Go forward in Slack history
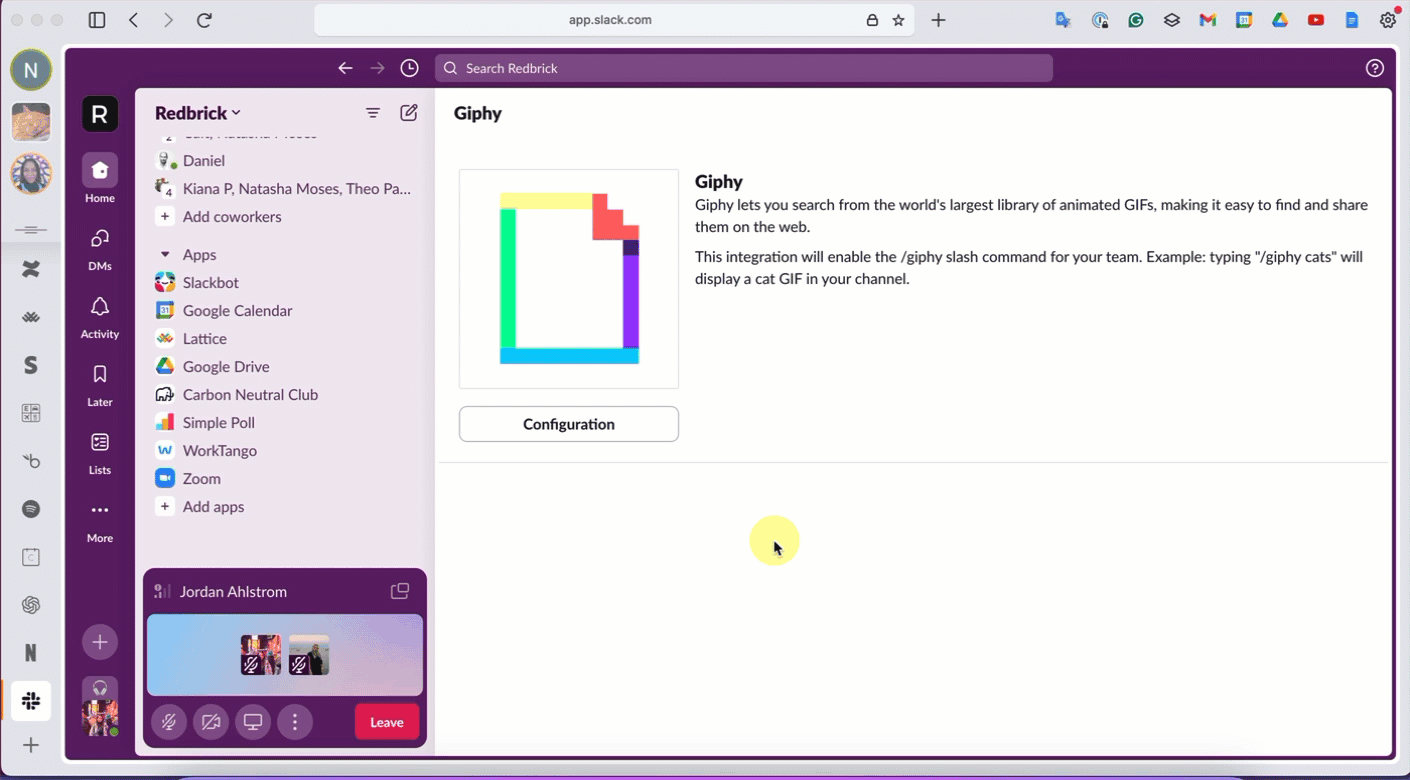The image size is (1410, 780). (377, 68)
